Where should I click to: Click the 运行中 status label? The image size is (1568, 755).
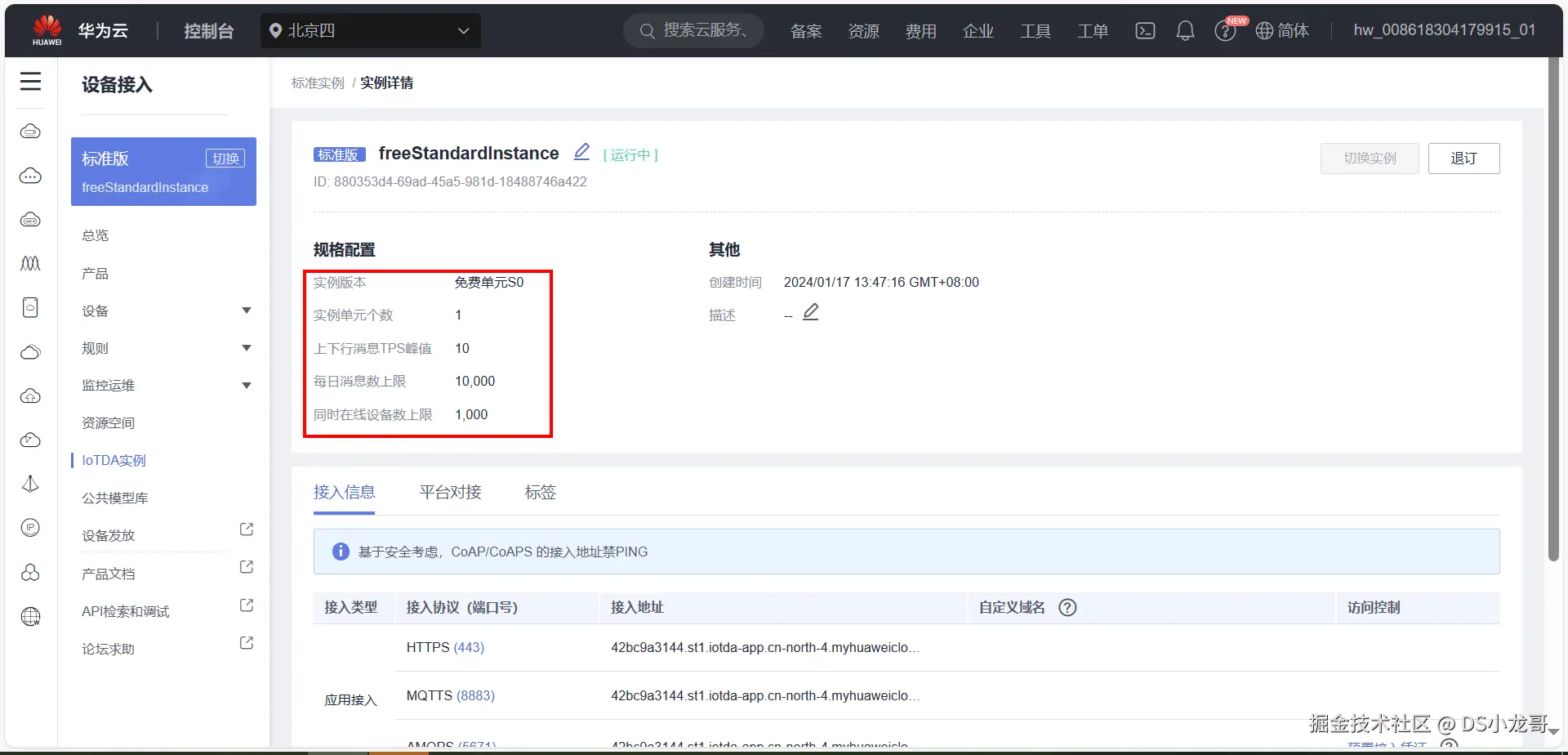(630, 155)
